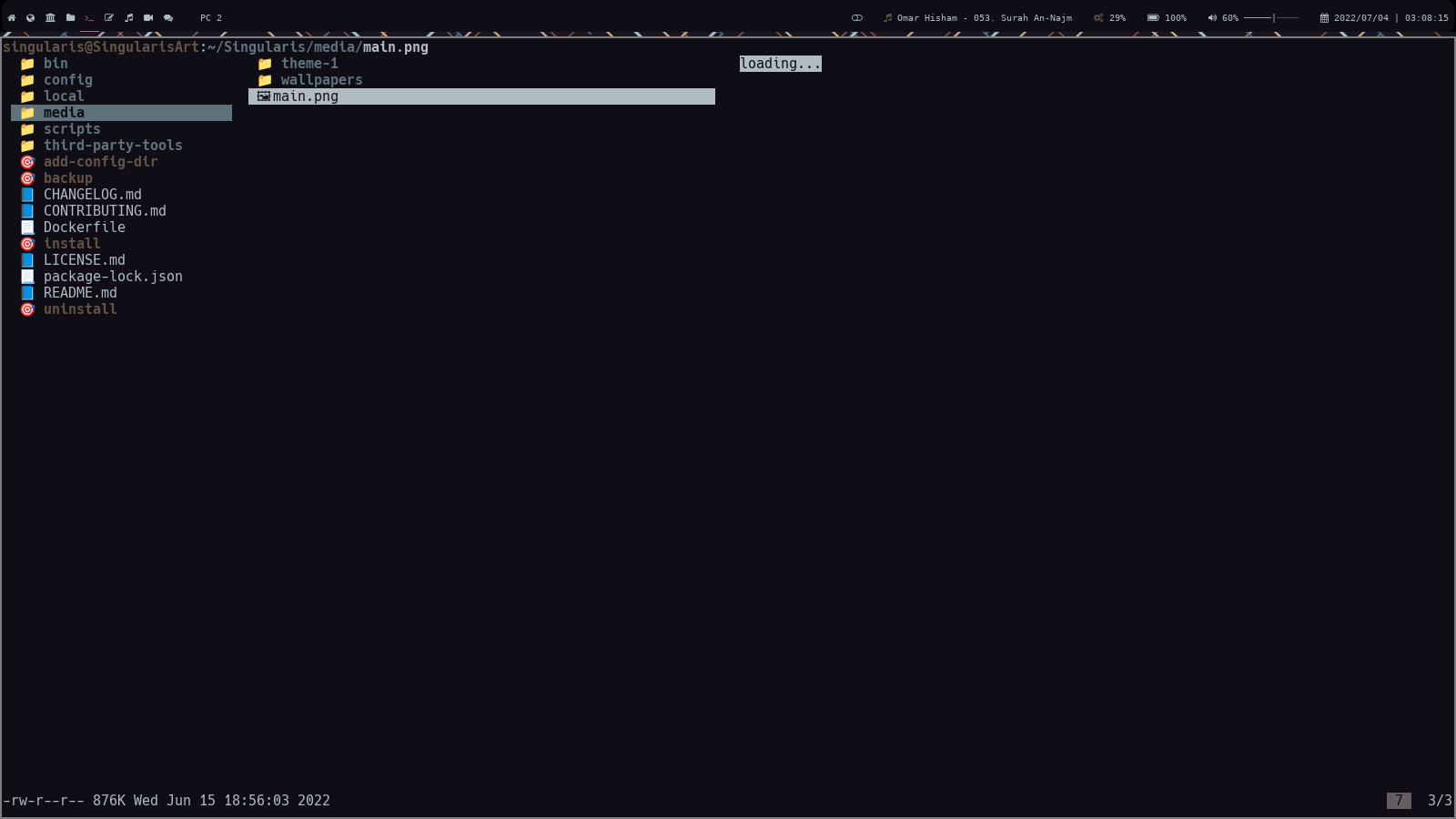Click the pencil/editor icon in the top bar
1456x819 pixels.
[108, 17]
